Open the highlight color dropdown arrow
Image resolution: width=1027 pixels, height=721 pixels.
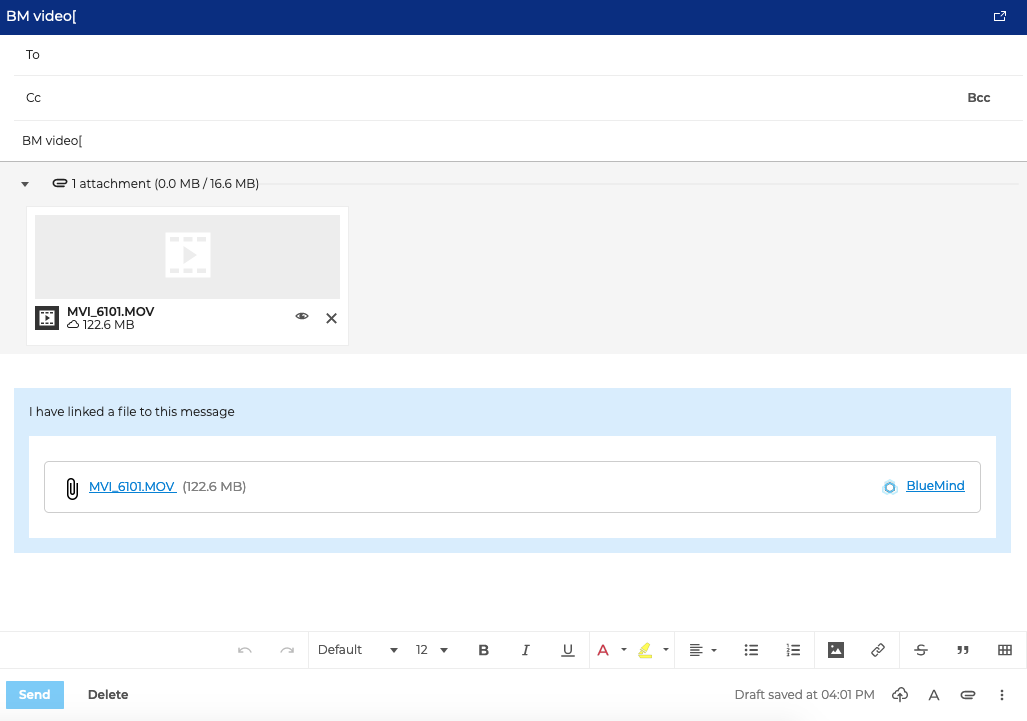[x=665, y=650]
